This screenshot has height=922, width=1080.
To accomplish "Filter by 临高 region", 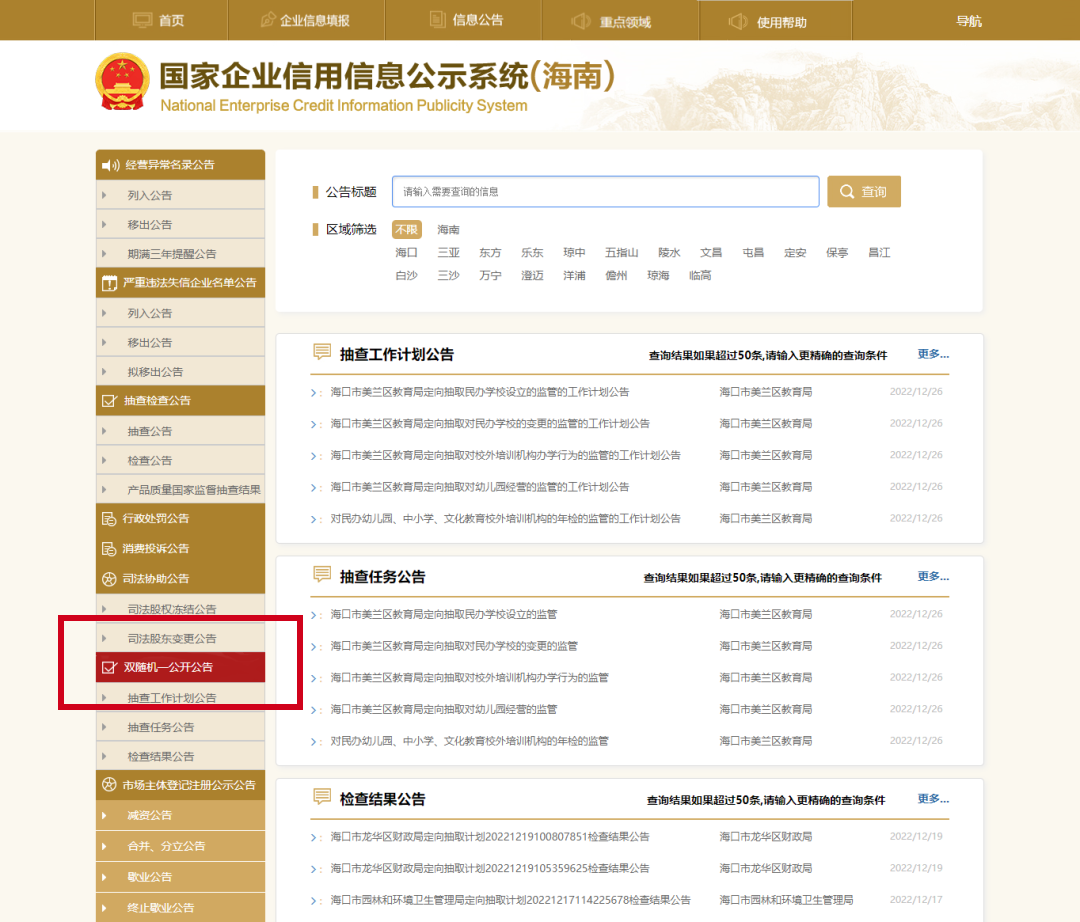I will point(700,275).
